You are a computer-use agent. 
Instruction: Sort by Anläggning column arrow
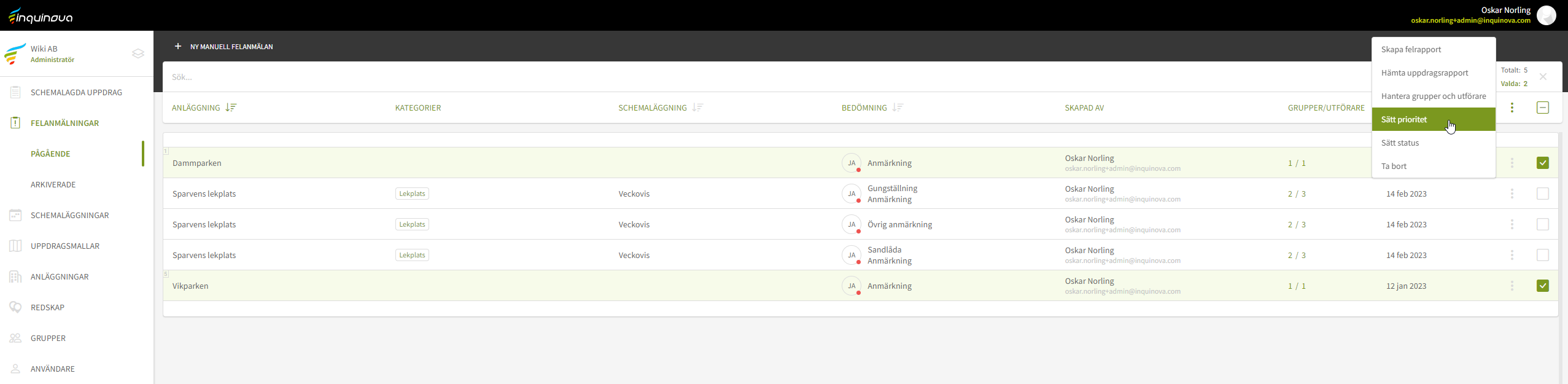coord(231,108)
